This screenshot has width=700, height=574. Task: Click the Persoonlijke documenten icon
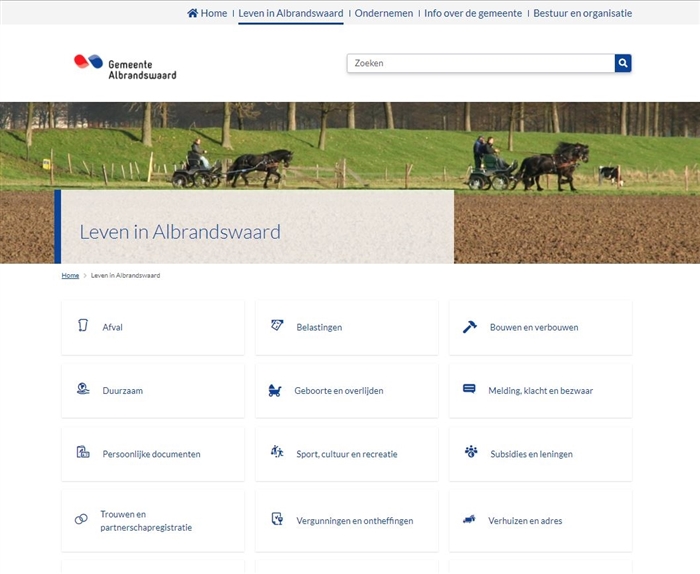coord(83,452)
